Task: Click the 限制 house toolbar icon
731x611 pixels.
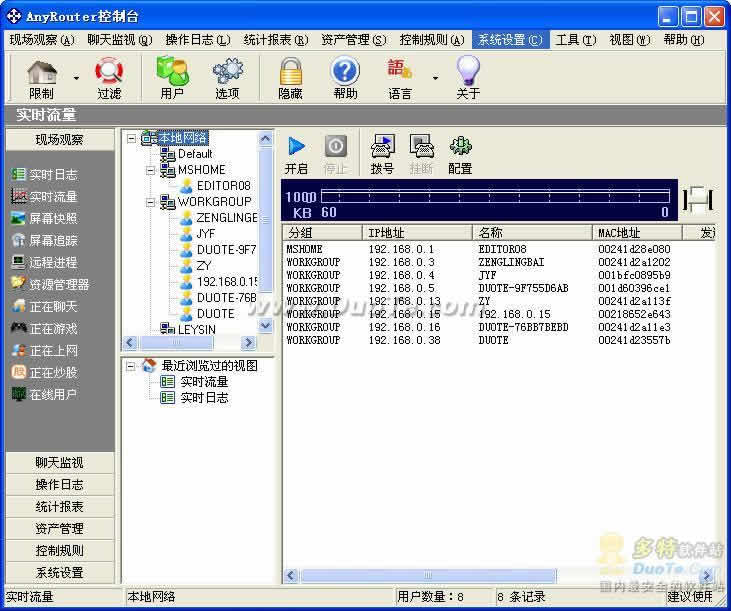Action: (x=41, y=73)
